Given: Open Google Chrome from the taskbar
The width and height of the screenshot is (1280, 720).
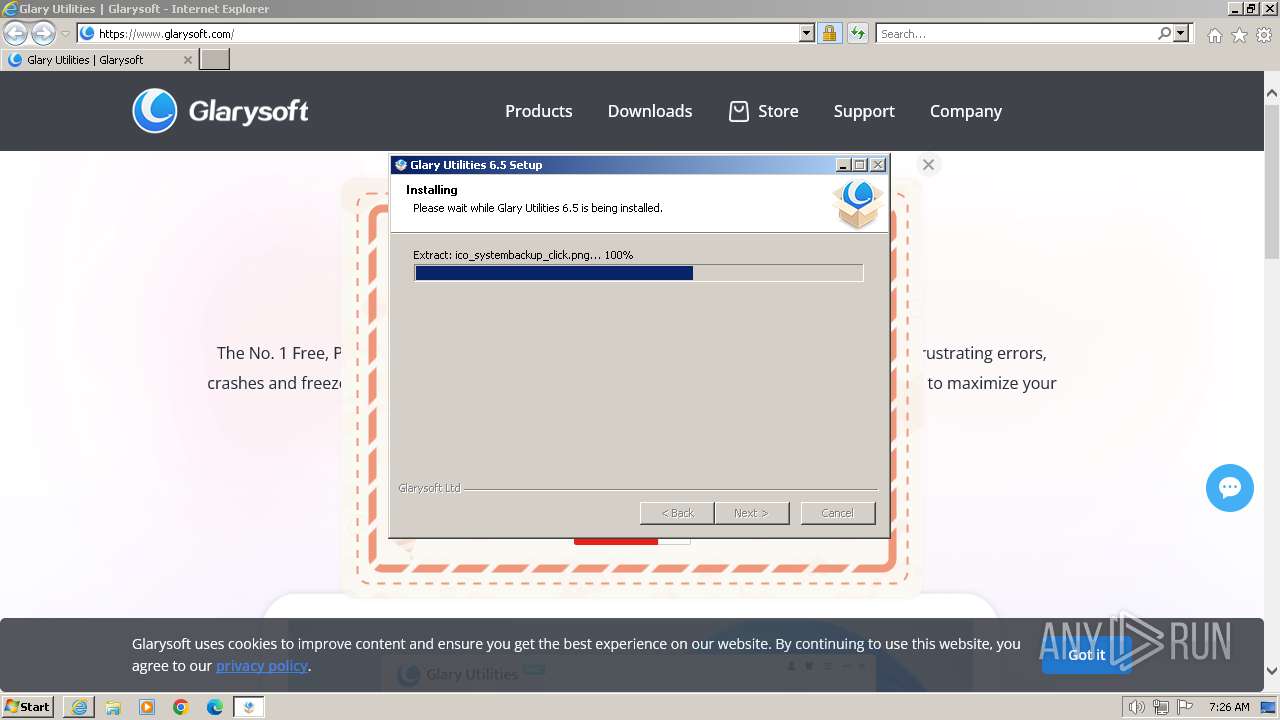Looking at the screenshot, I should pos(181,707).
